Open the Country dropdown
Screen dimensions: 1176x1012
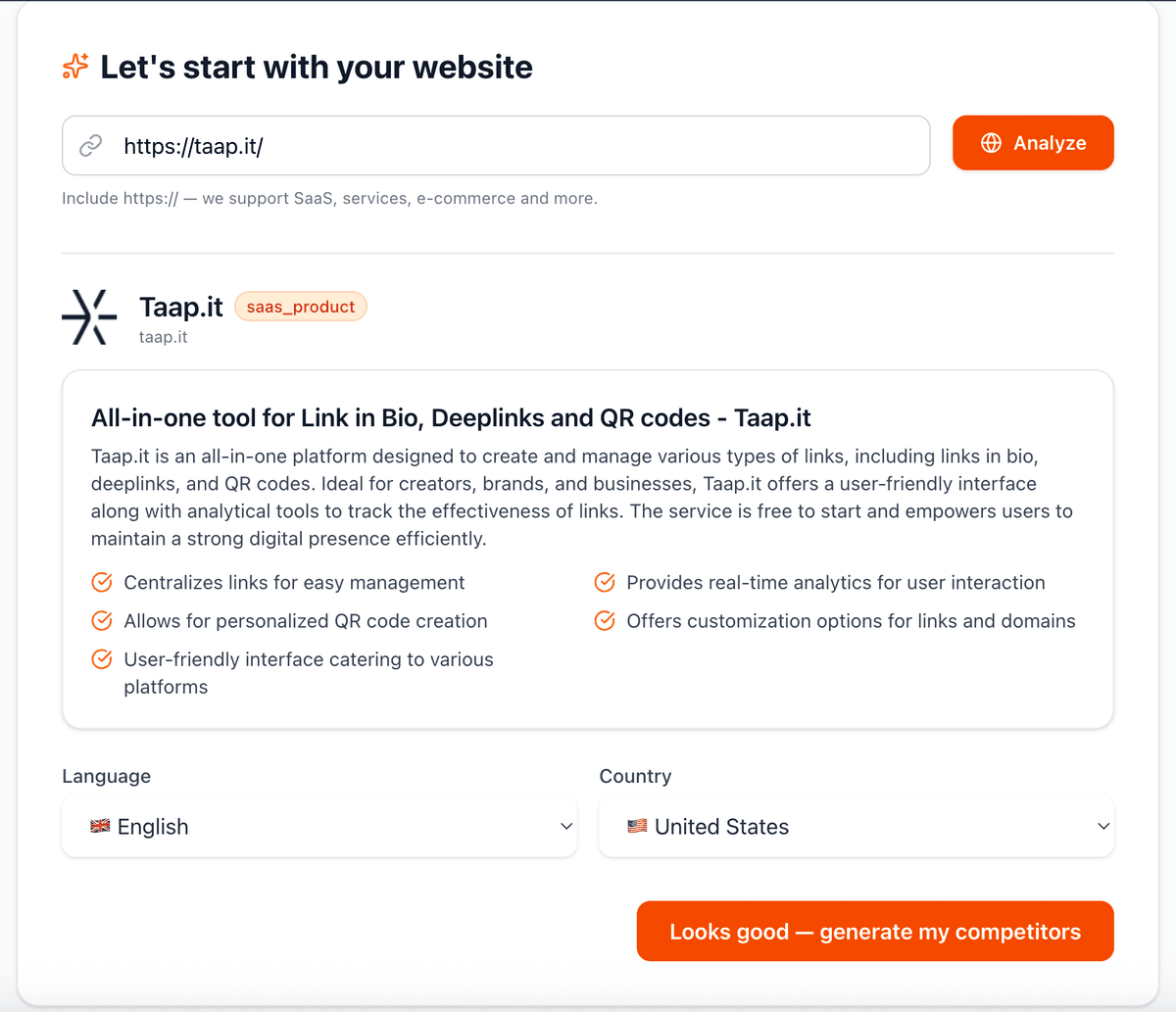(x=857, y=826)
